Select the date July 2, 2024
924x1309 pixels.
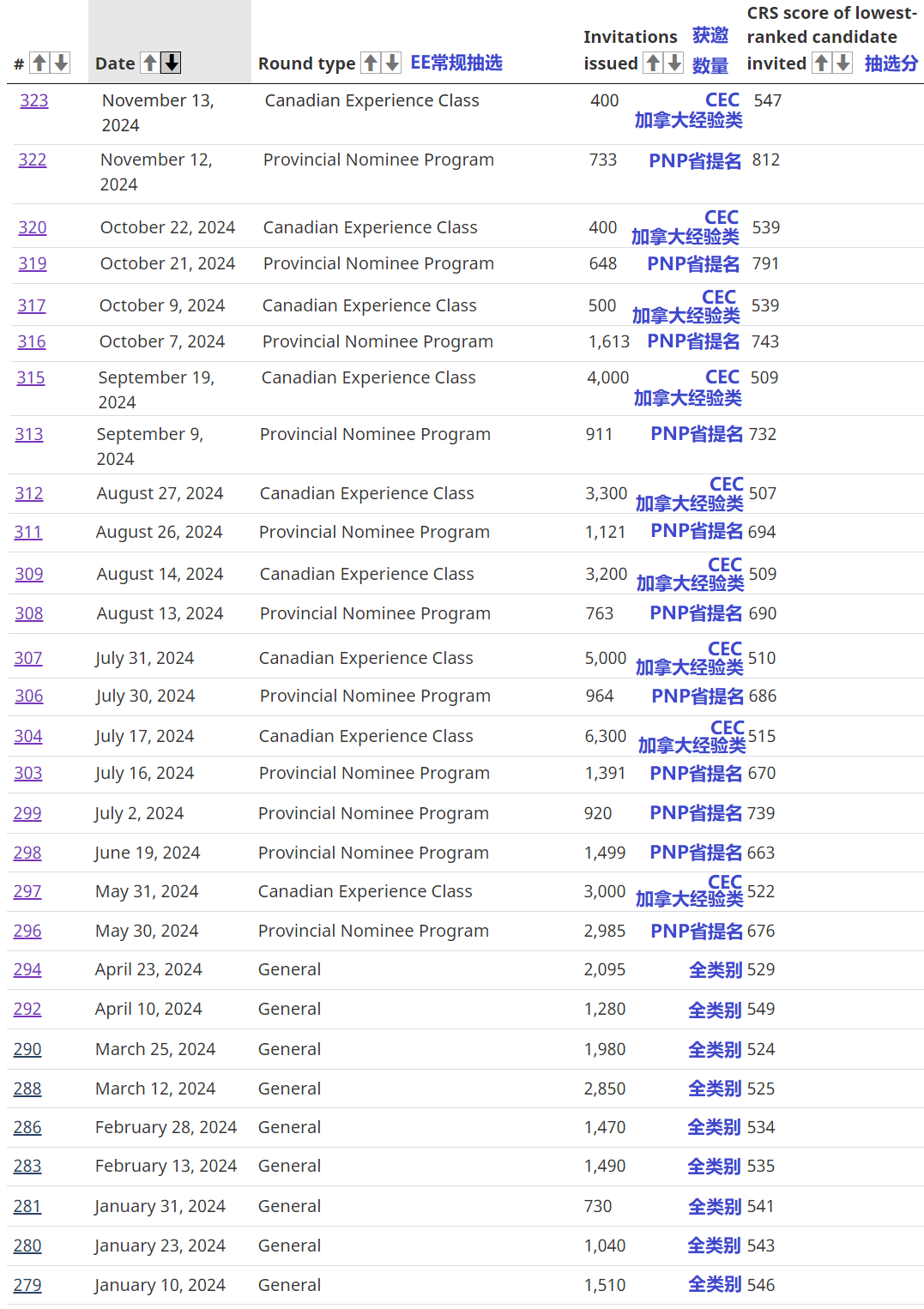(x=139, y=813)
